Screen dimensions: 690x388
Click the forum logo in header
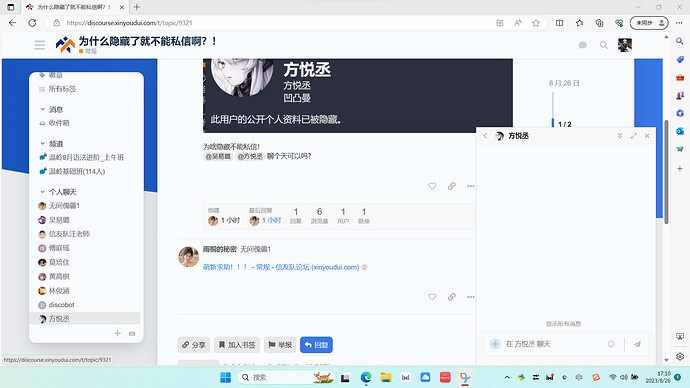point(65,44)
